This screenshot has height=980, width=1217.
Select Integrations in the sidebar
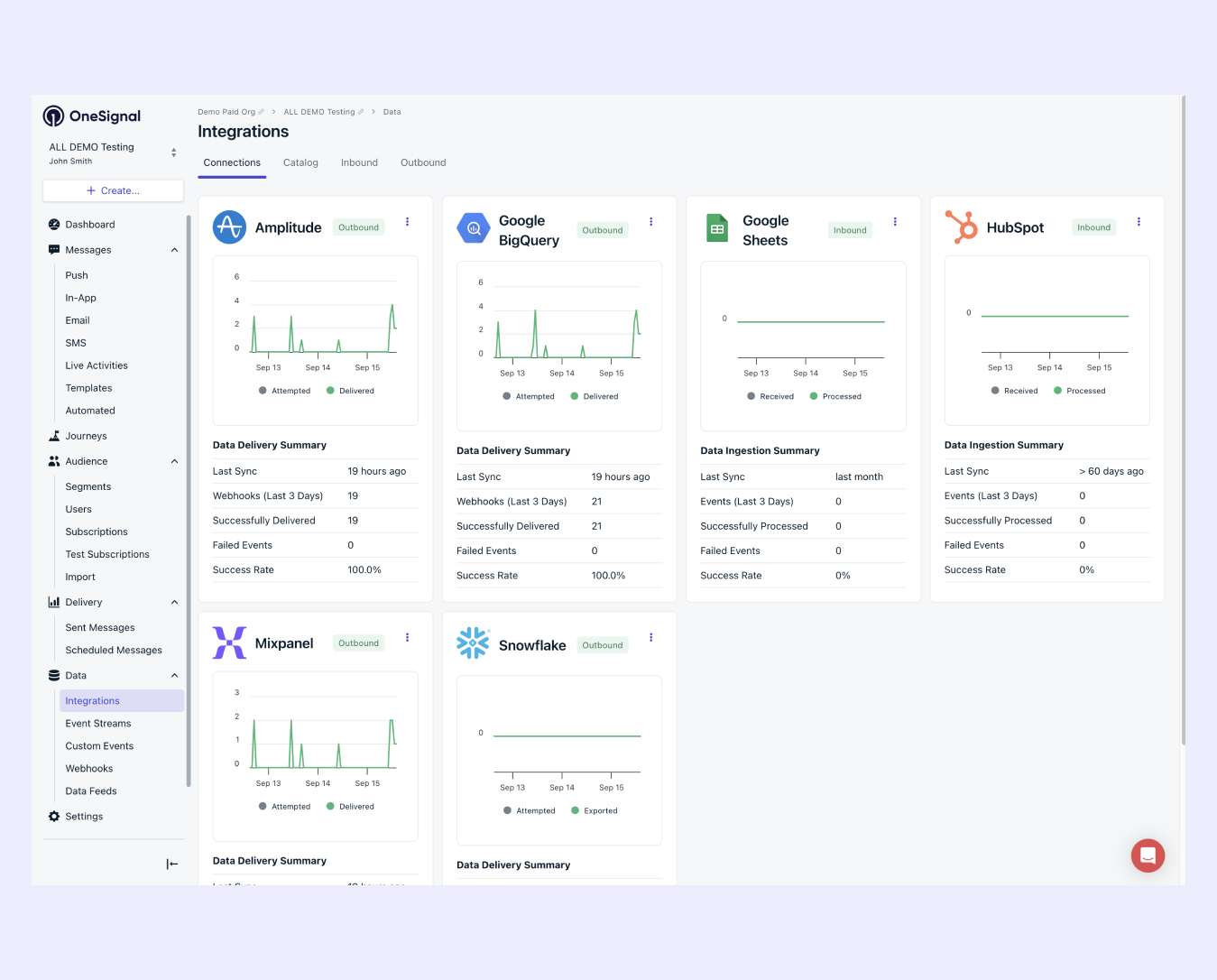pyautogui.click(x=122, y=700)
